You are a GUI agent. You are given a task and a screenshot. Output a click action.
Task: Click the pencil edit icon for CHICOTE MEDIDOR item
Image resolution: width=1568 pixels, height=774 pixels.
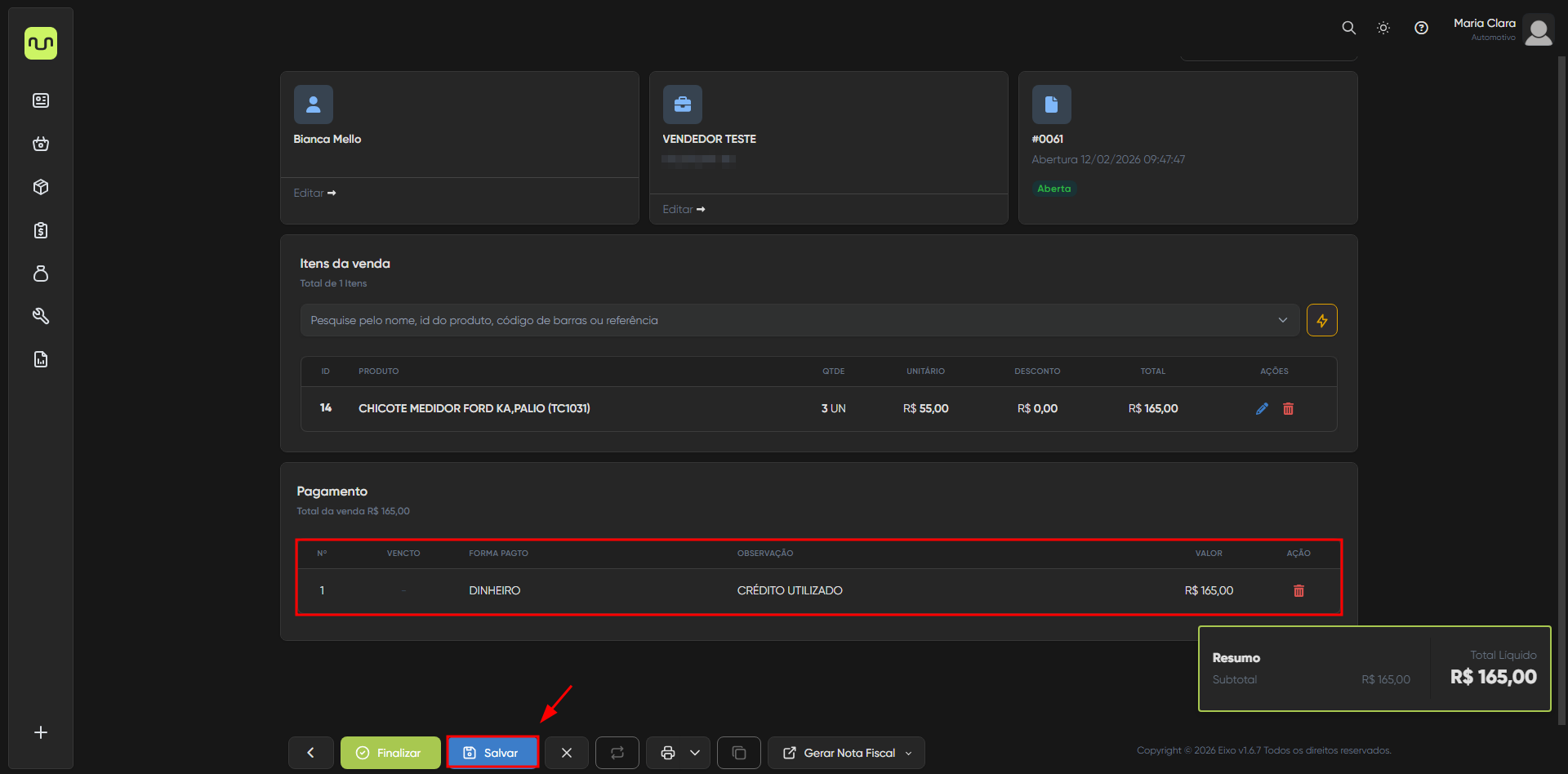point(1262,409)
